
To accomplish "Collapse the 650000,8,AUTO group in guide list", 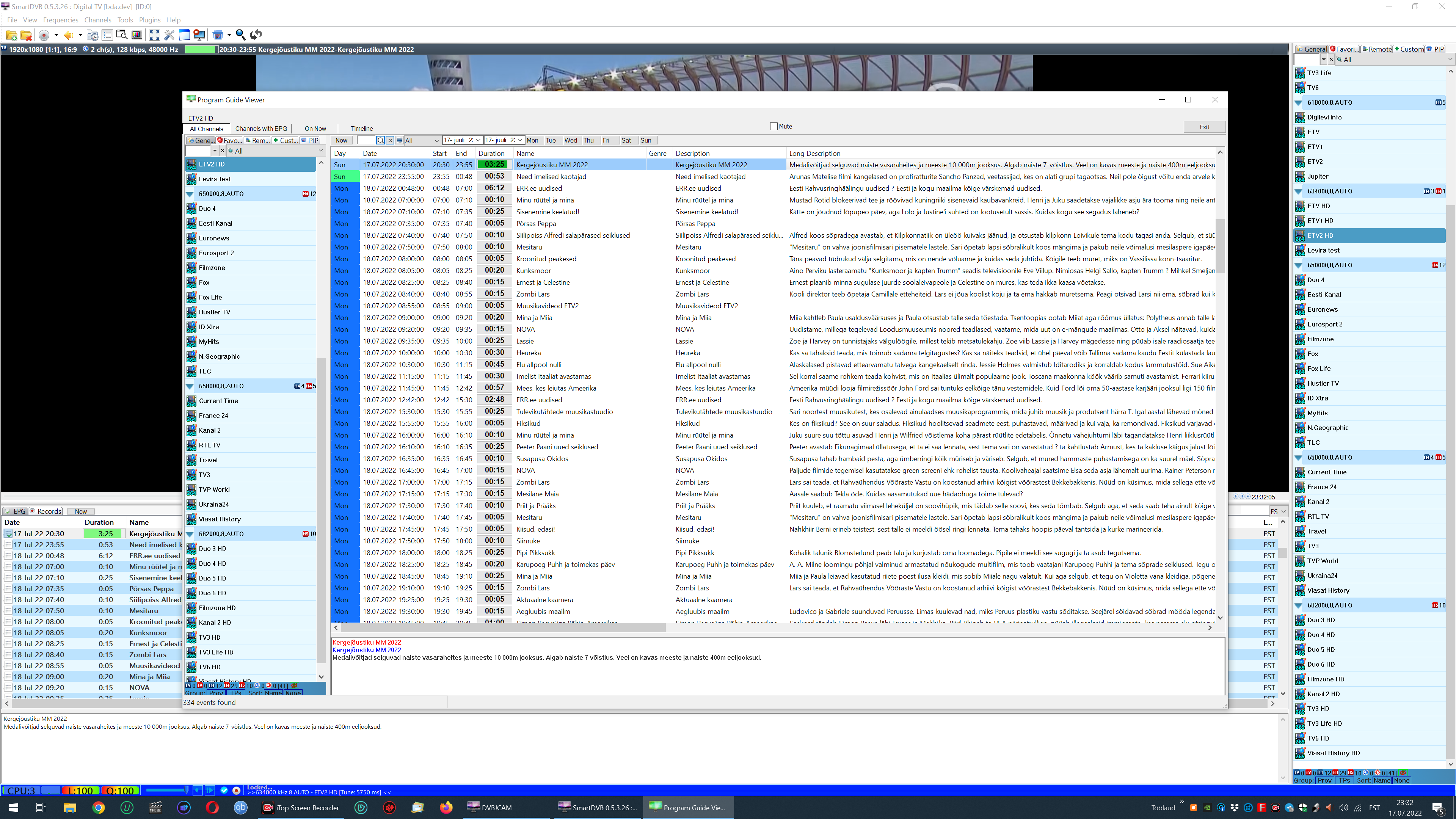I will [190, 194].
